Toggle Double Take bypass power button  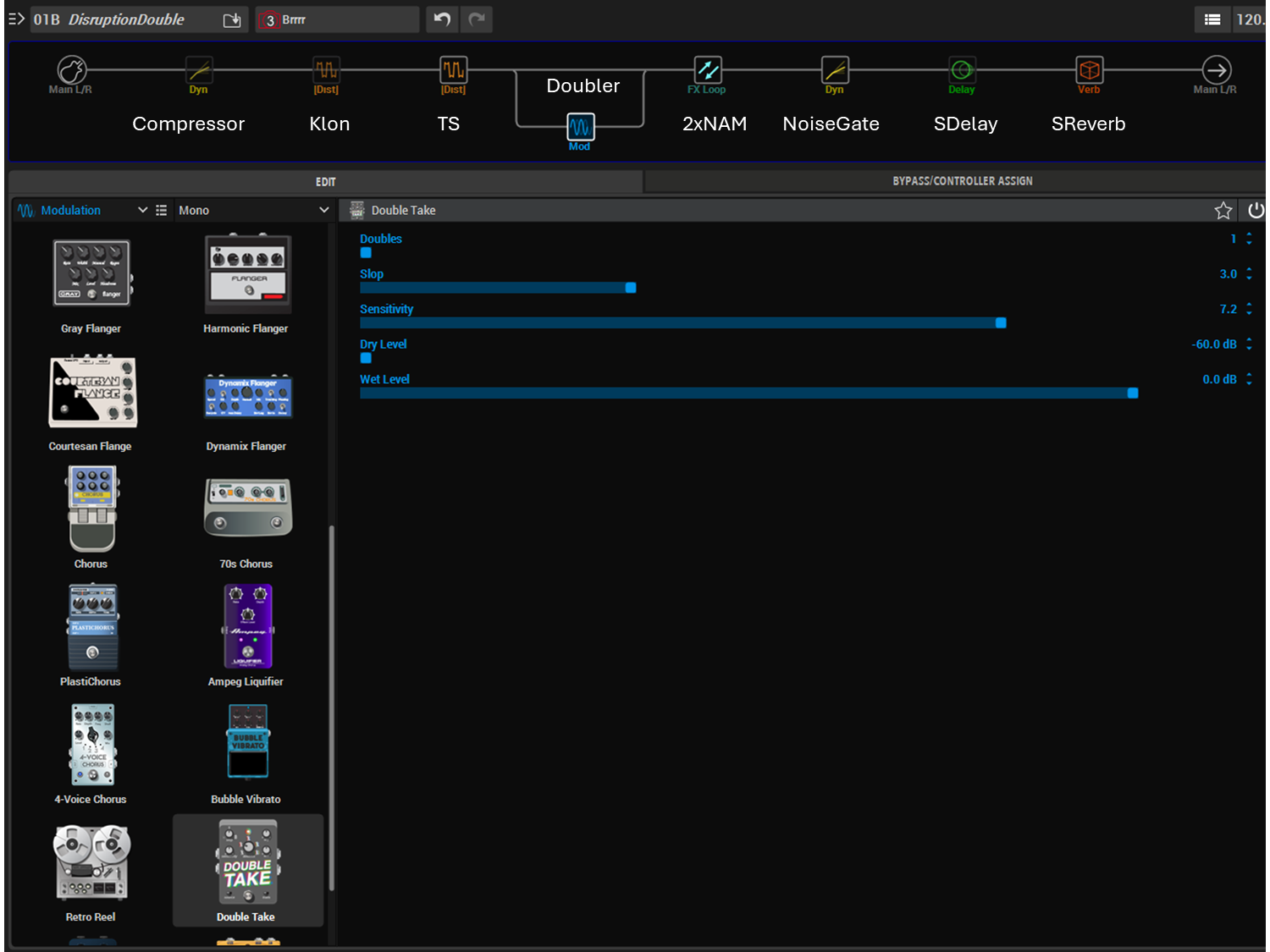coord(1256,210)
